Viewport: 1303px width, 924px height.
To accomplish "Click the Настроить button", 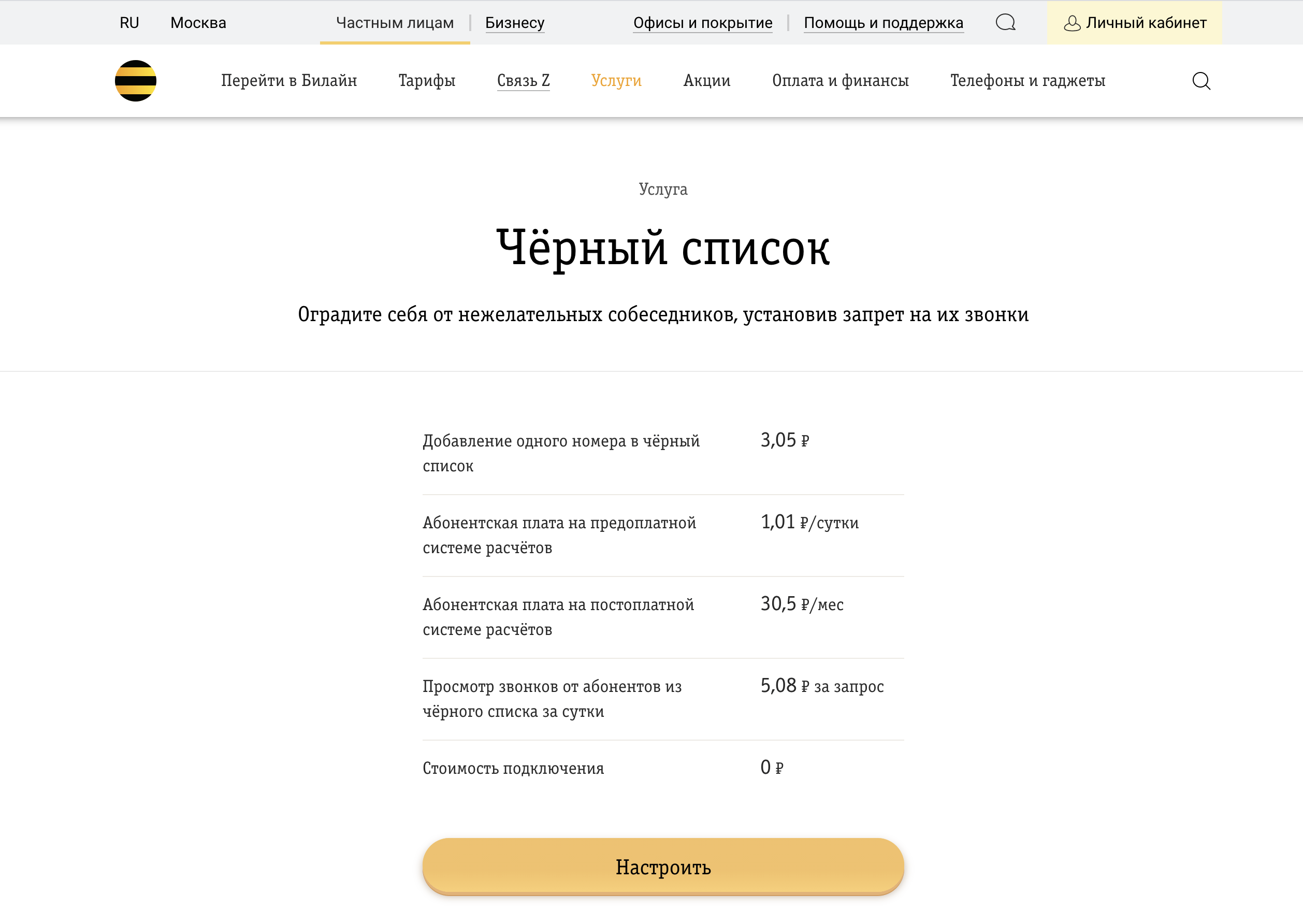I will click(662, 867).
